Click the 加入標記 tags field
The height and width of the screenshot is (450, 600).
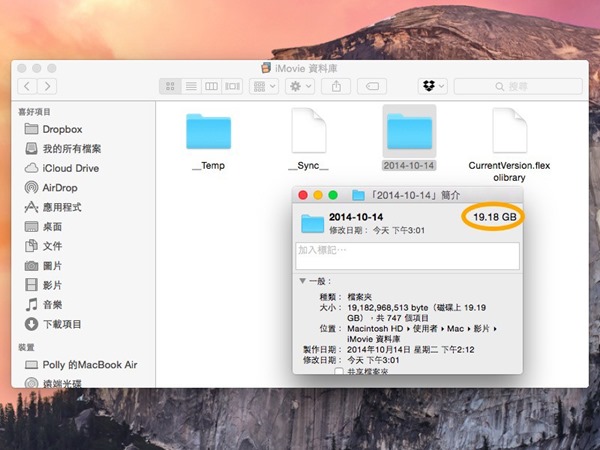pyautogui.click(x=408, y=256)
